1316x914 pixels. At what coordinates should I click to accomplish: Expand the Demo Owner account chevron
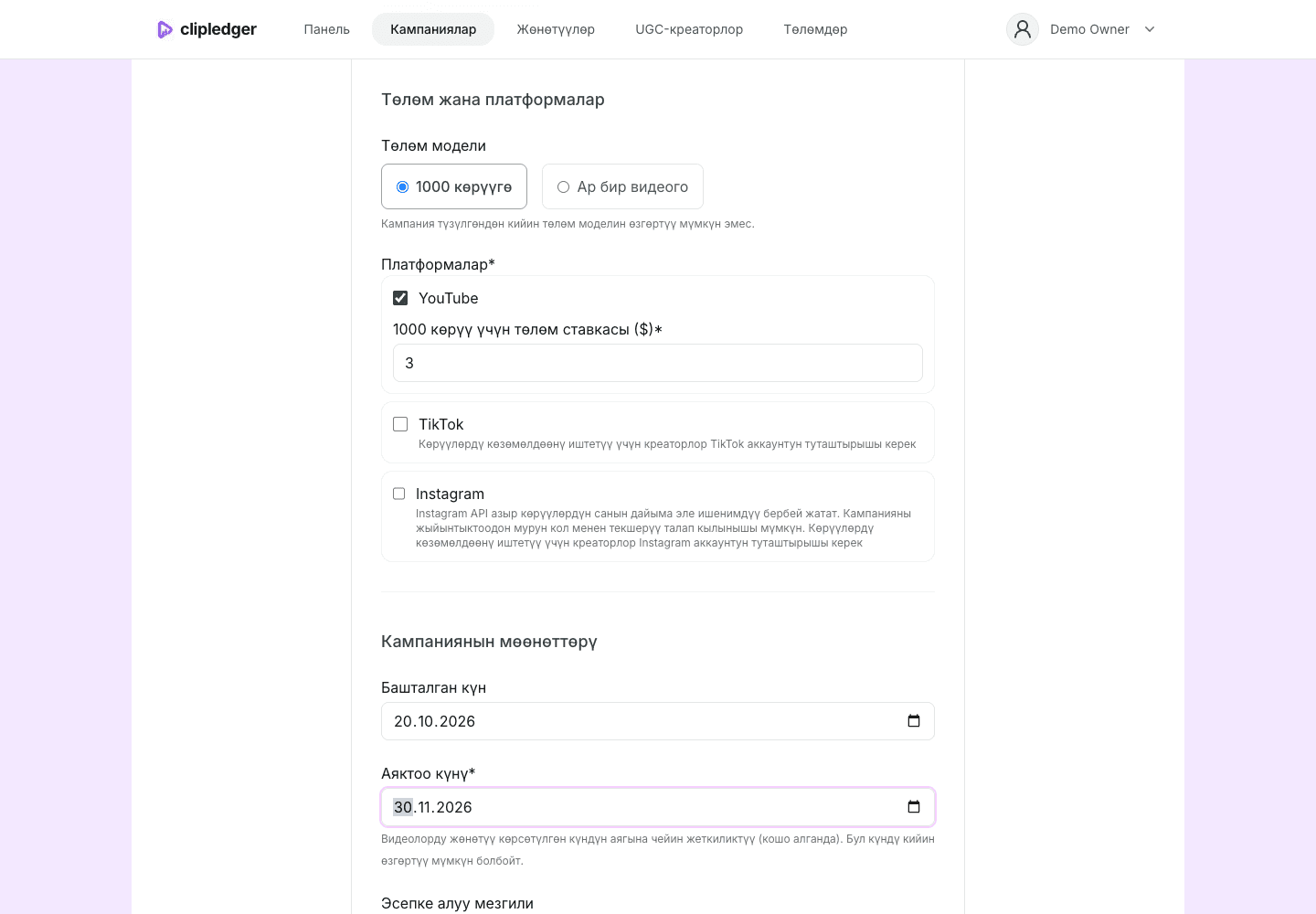pos(1150,29)
